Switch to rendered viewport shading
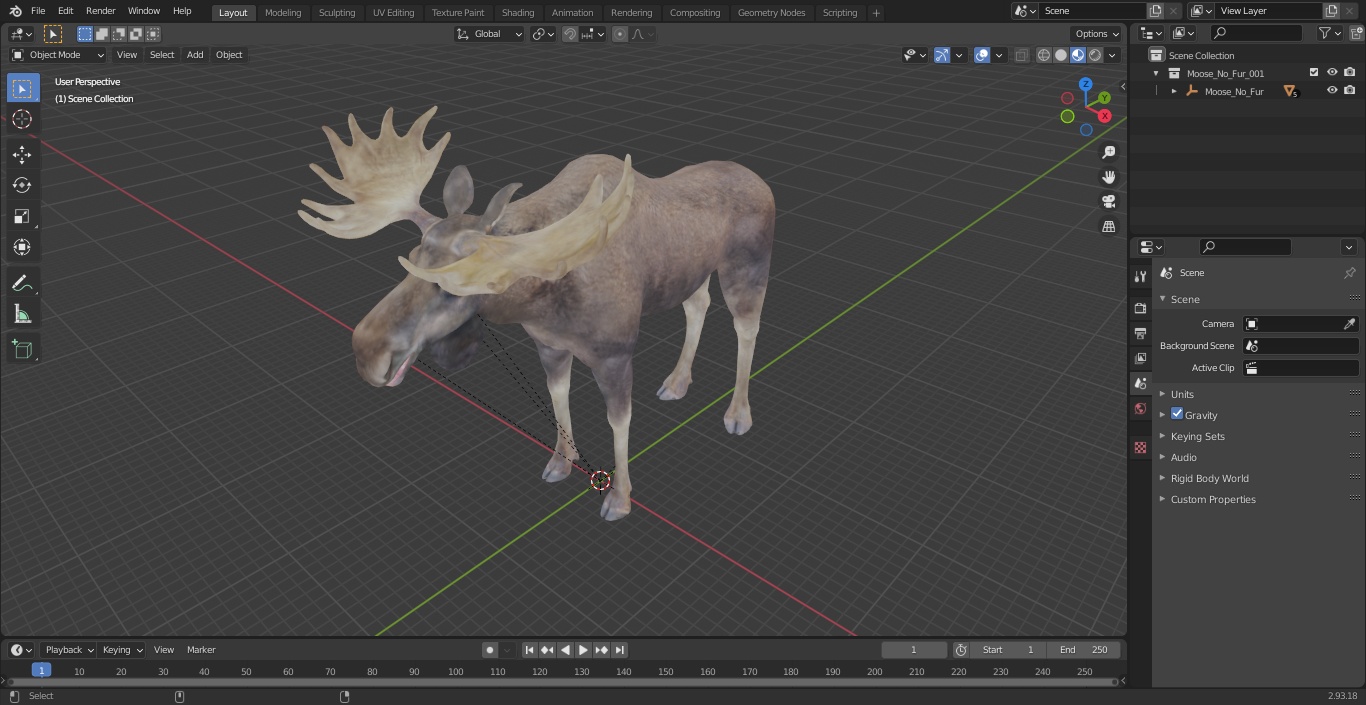The height and width of the screenshot is (705, 1366). 1095,56
